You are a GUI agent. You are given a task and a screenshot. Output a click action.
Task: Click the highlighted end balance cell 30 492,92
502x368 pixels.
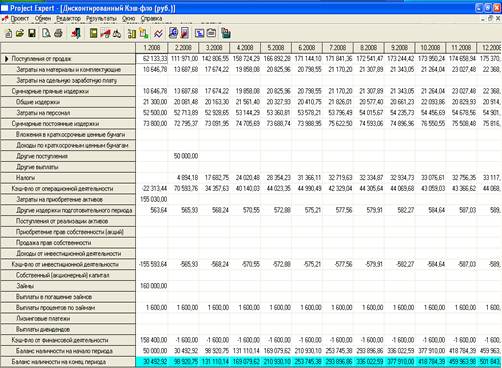152,362
